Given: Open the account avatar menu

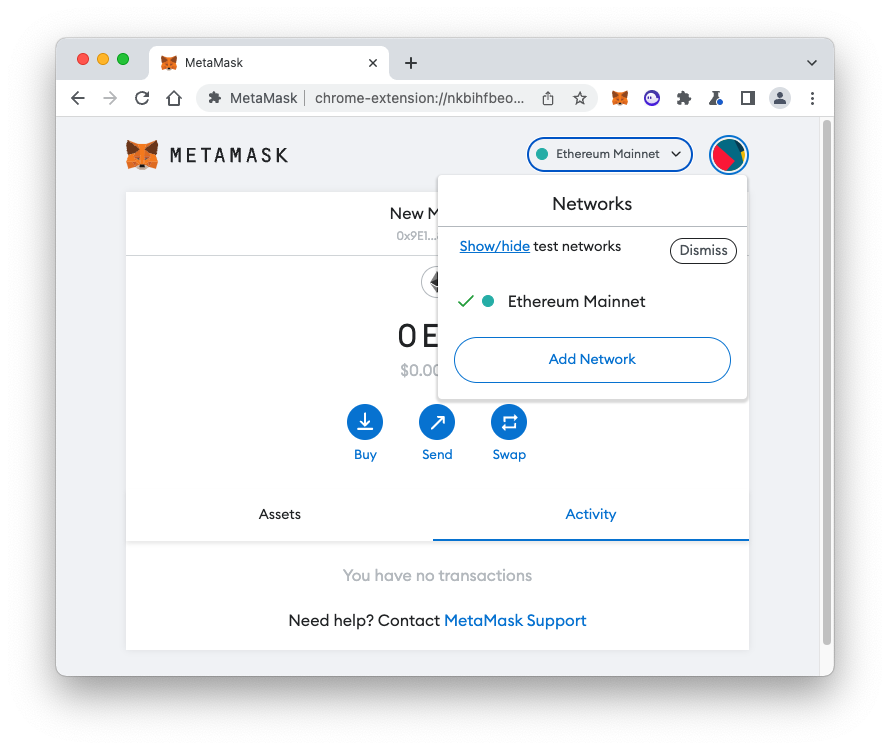Looking at the screenshot, I should point(729,155).
